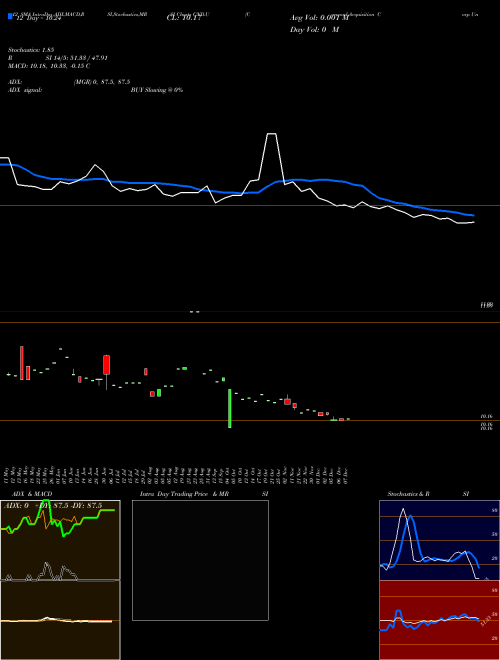Select the 'MACD: 10.18, 10.33, -0.15 C' line

pyautogui.click(x=49, y=66)
